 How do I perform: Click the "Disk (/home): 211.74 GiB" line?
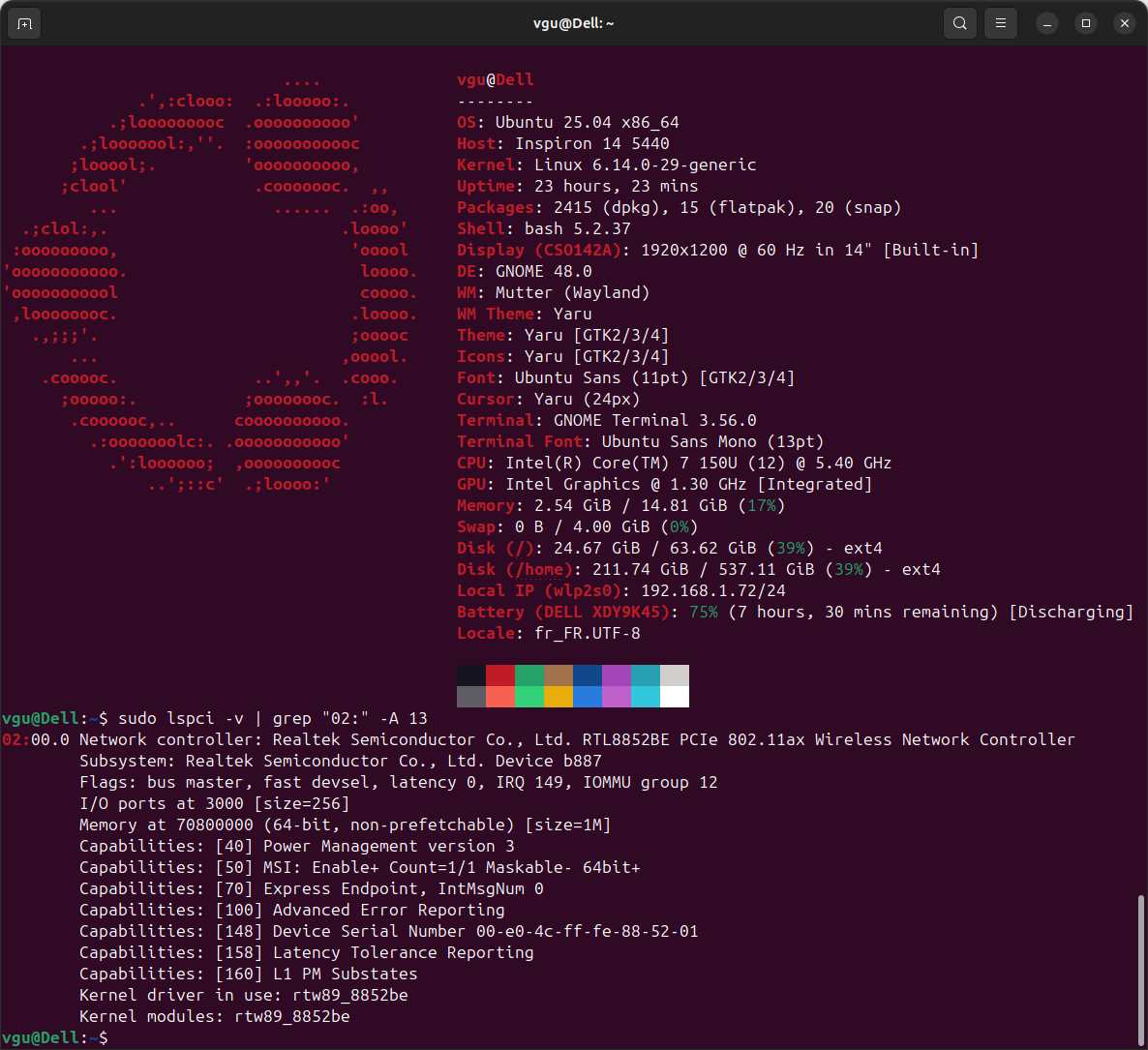[699, 569]
